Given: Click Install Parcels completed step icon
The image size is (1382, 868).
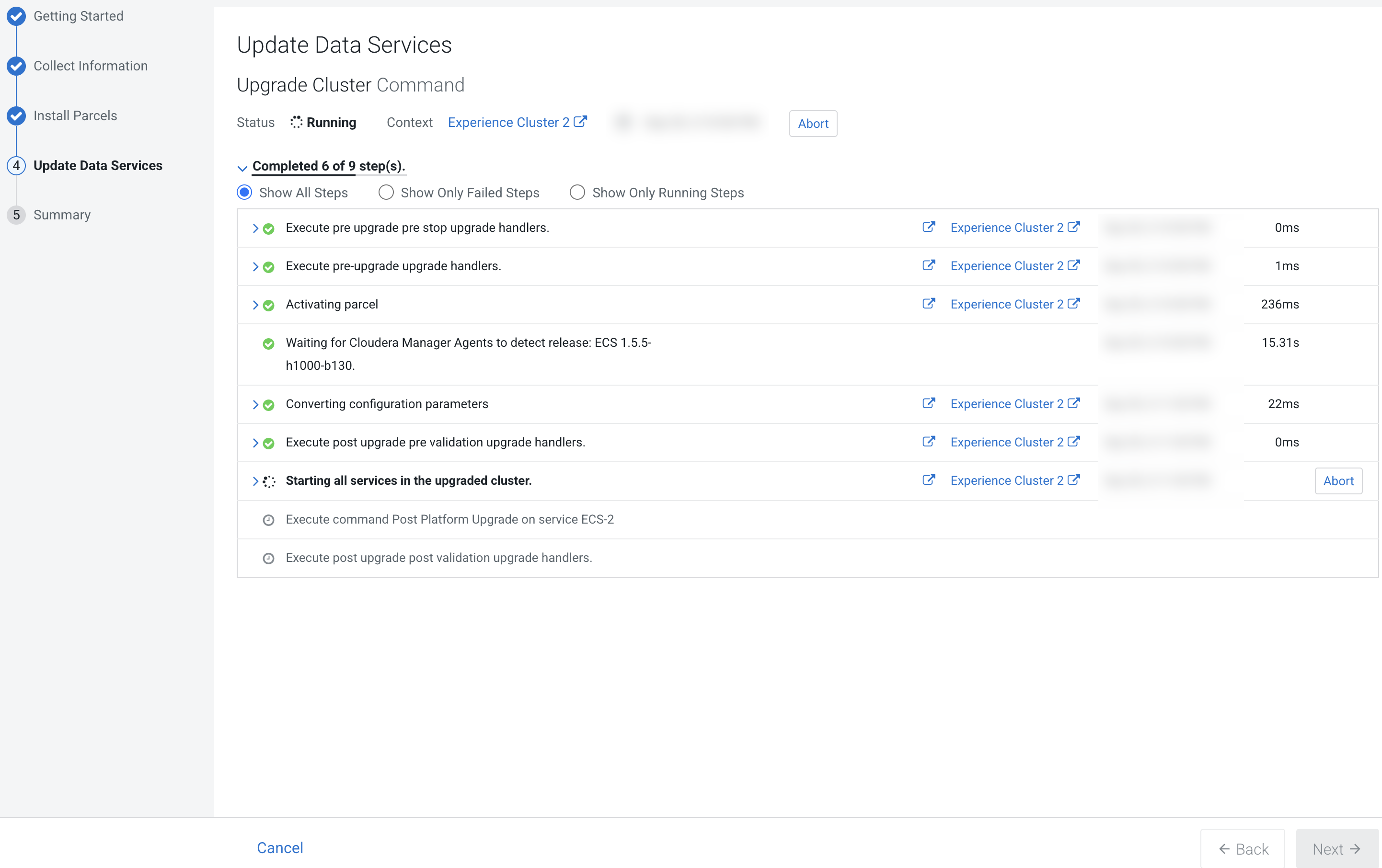Looking at the screenshot, I should 16,115.
